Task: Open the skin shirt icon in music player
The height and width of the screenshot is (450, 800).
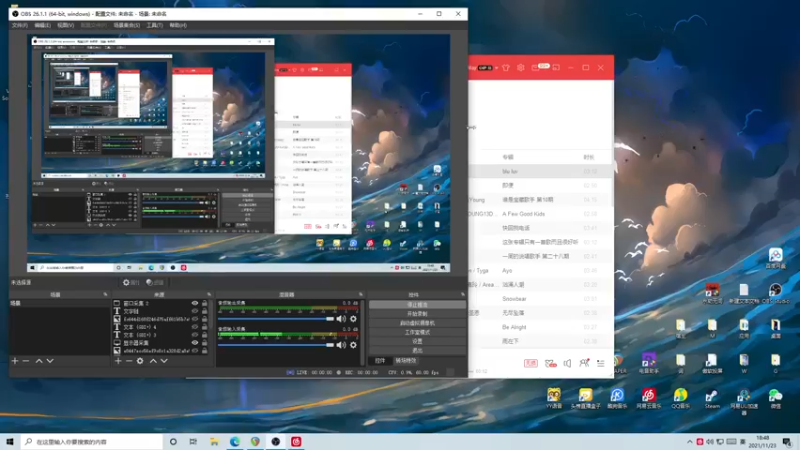Action: click(x=506, y=67)
